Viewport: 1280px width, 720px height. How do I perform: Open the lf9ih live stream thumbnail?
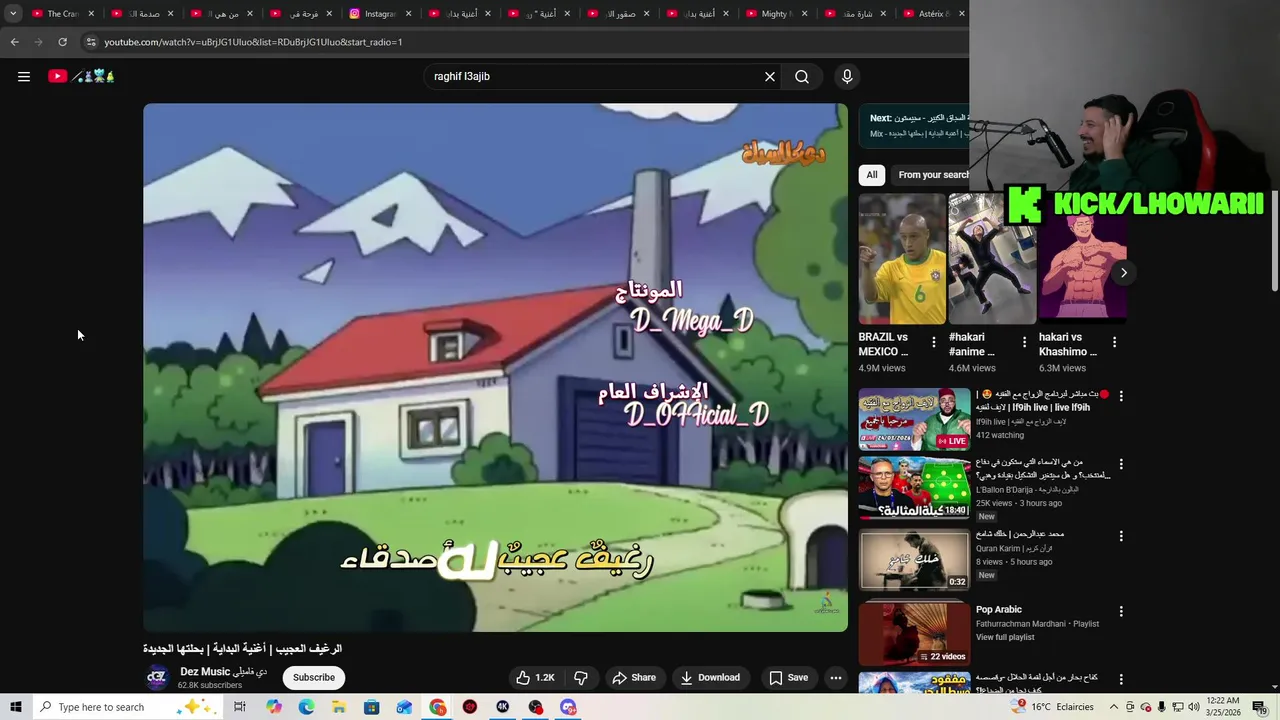pos(914,419)
